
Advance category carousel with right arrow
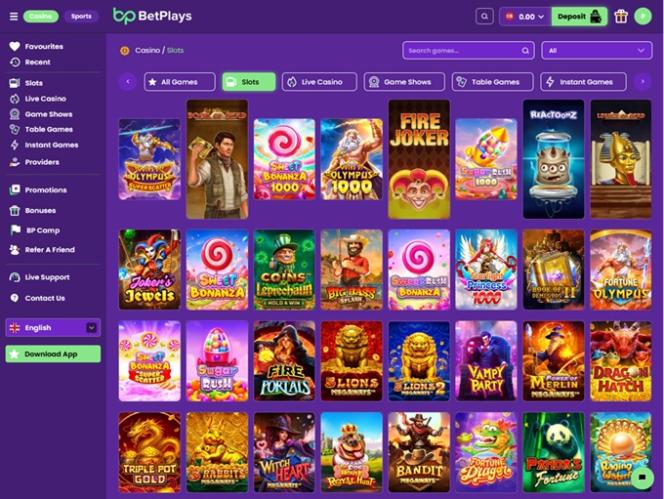(643, 82)
